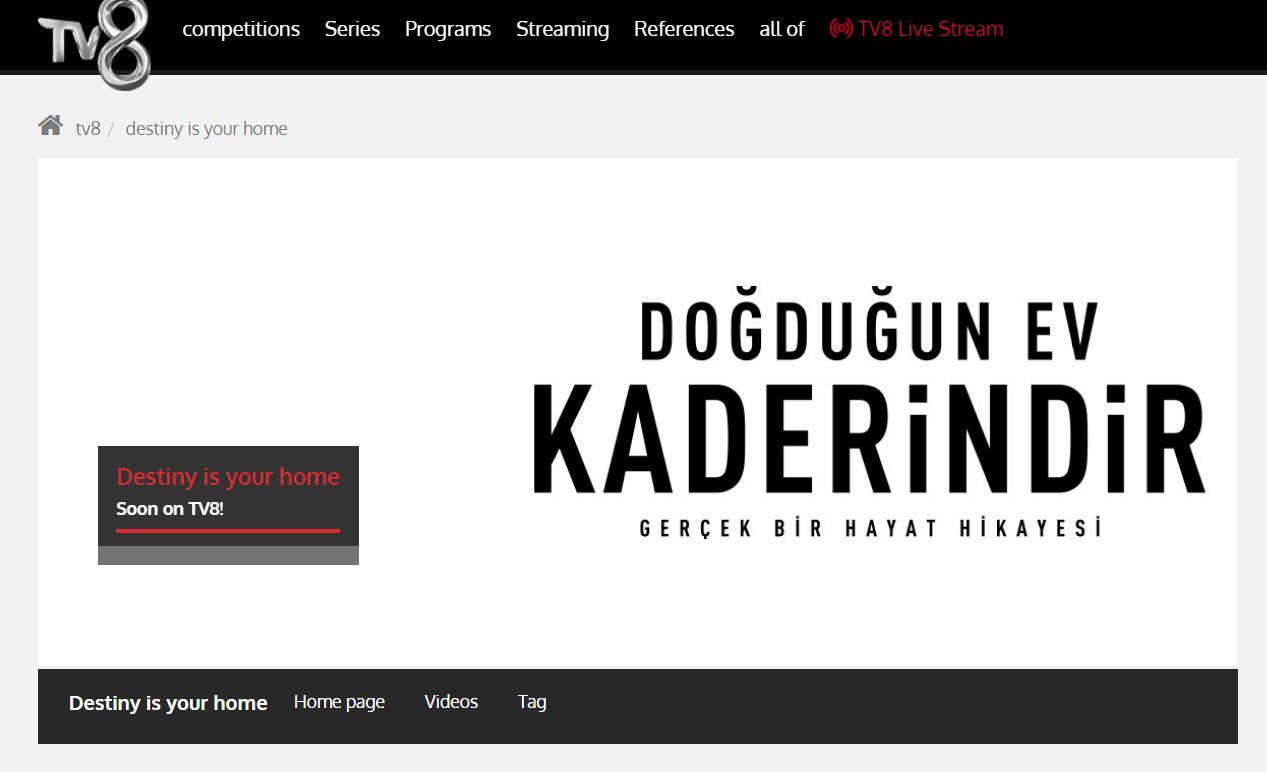Click the TV8 logo

coord(95,44)
